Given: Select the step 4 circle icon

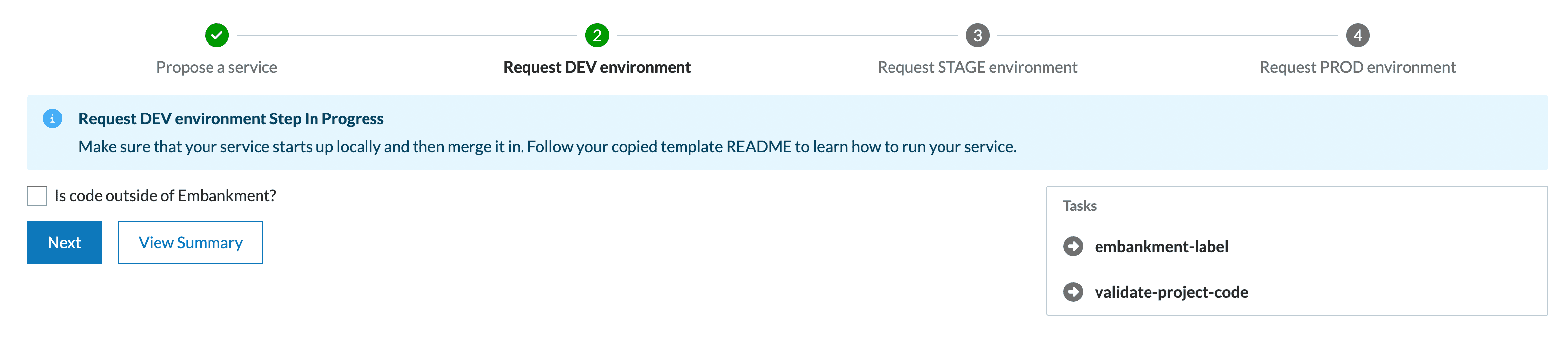Looking at the screenshot, I should [x=1358, y=35].
